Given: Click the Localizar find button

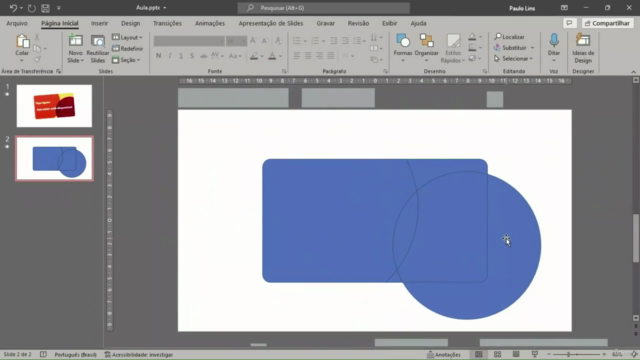Looking at the screenshot, I should click(x=509, y=37).
